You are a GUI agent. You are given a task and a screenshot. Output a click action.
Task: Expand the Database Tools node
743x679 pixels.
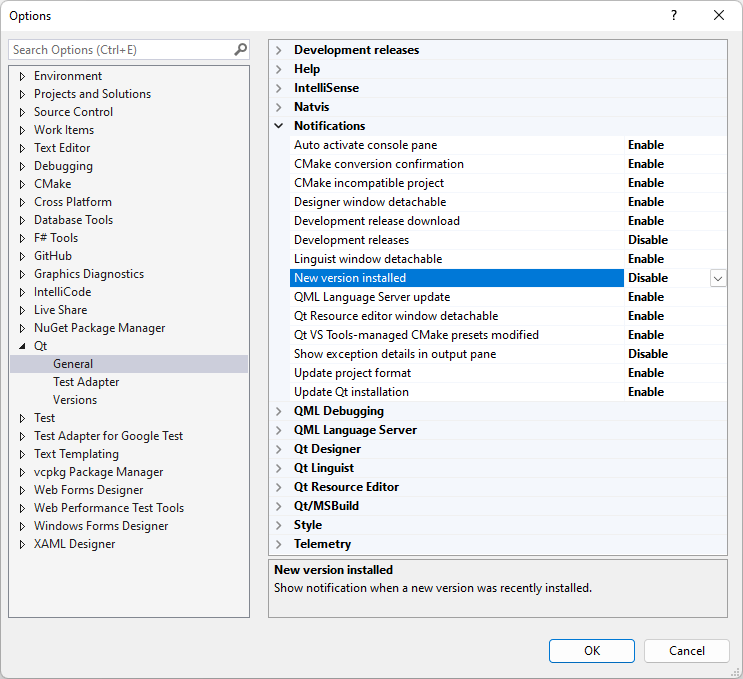pos(22,220)
